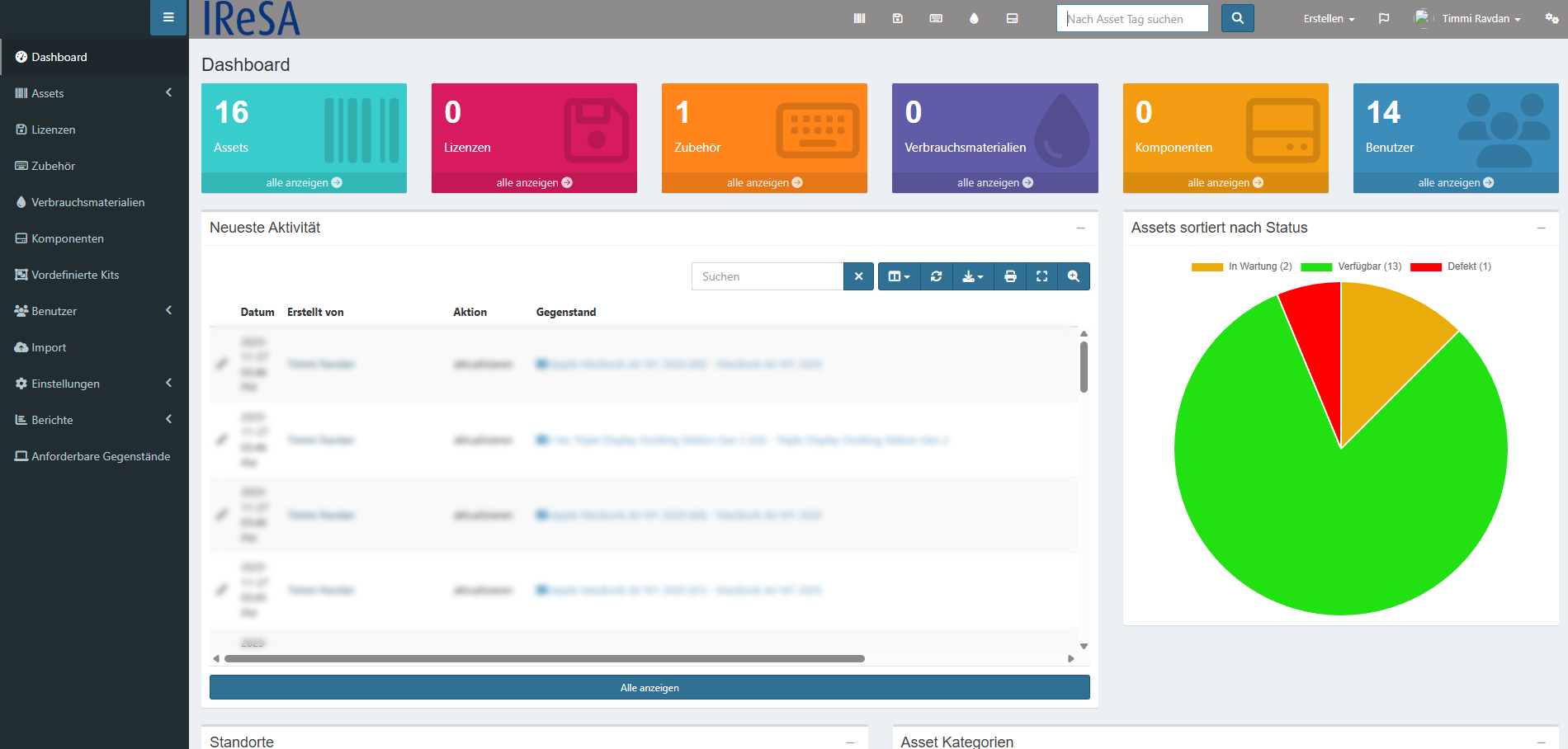Click alle anzeigen on Benutzer card
The height and width of the screenshot is (749, 1568).
click(x=1455, y=182)
